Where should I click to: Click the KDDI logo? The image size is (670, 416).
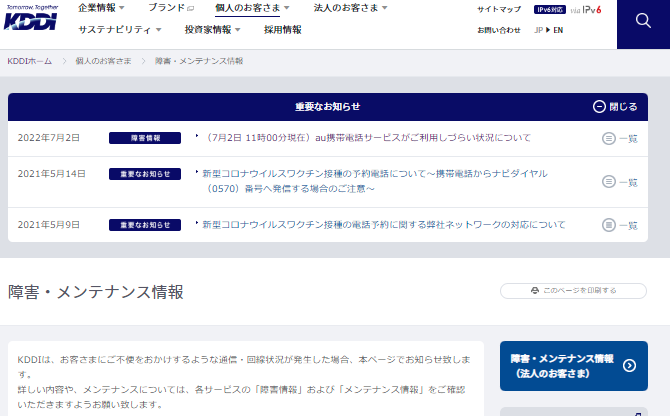[x=31, y=18]
